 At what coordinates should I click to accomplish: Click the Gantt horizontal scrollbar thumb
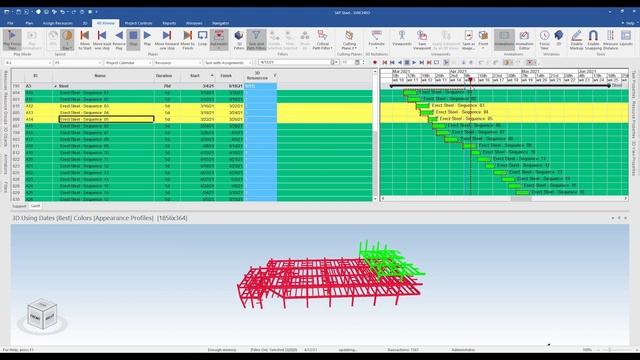point(521,198)
